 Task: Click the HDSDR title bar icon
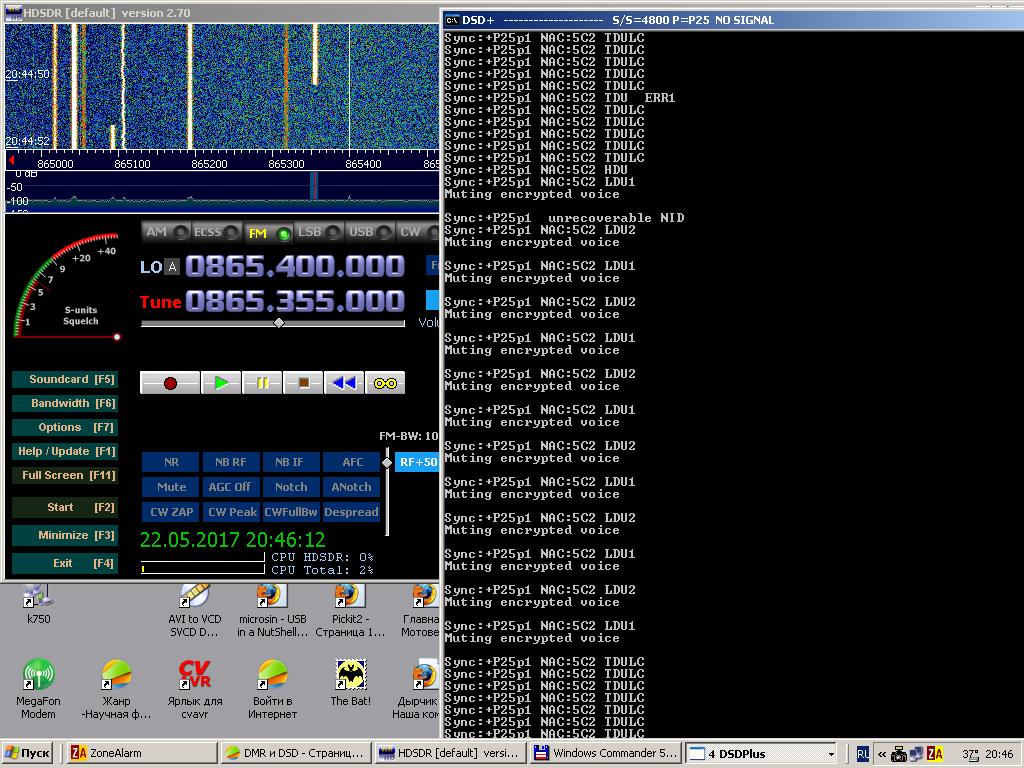(13, 12)
